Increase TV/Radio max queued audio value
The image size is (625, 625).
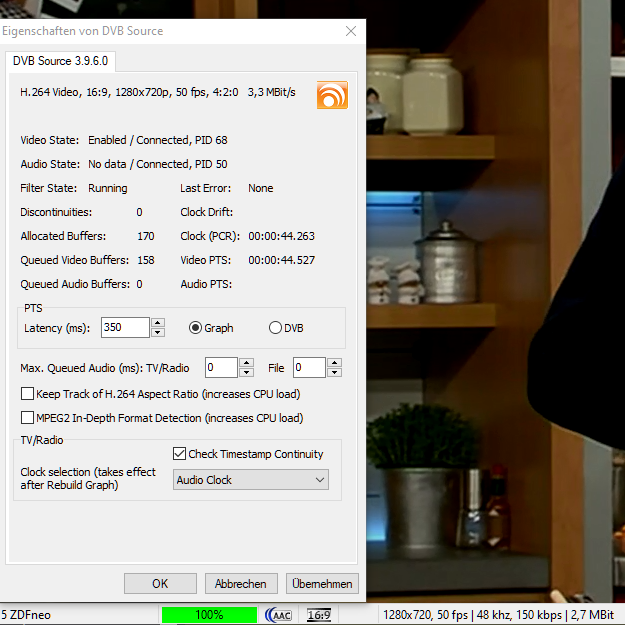[246, 363]
